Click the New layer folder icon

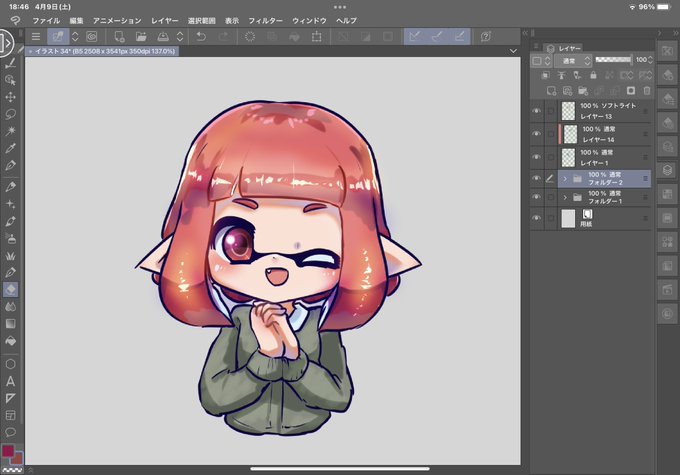583,91
